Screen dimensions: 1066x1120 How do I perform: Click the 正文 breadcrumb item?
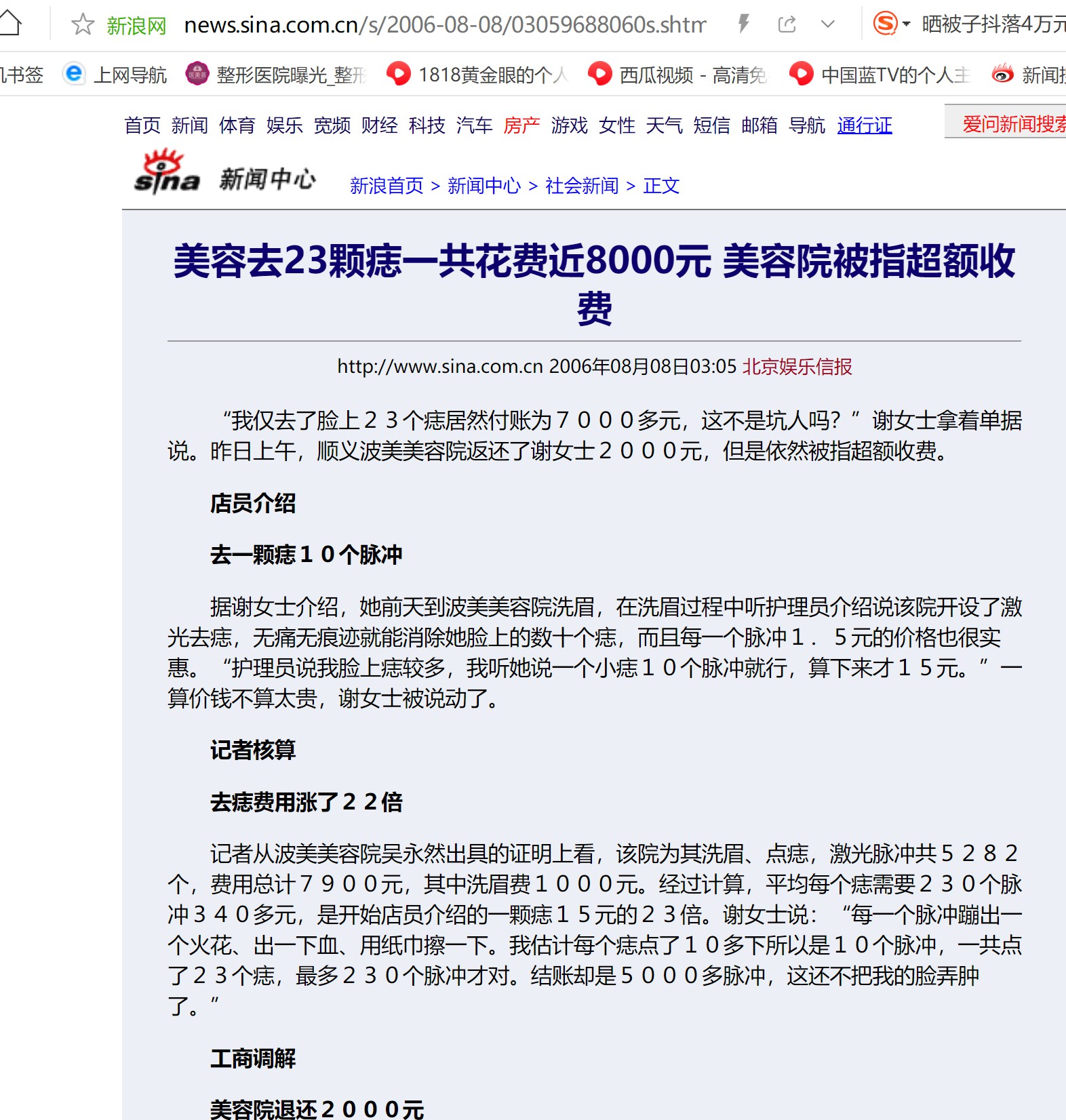(x=661, y=186)
